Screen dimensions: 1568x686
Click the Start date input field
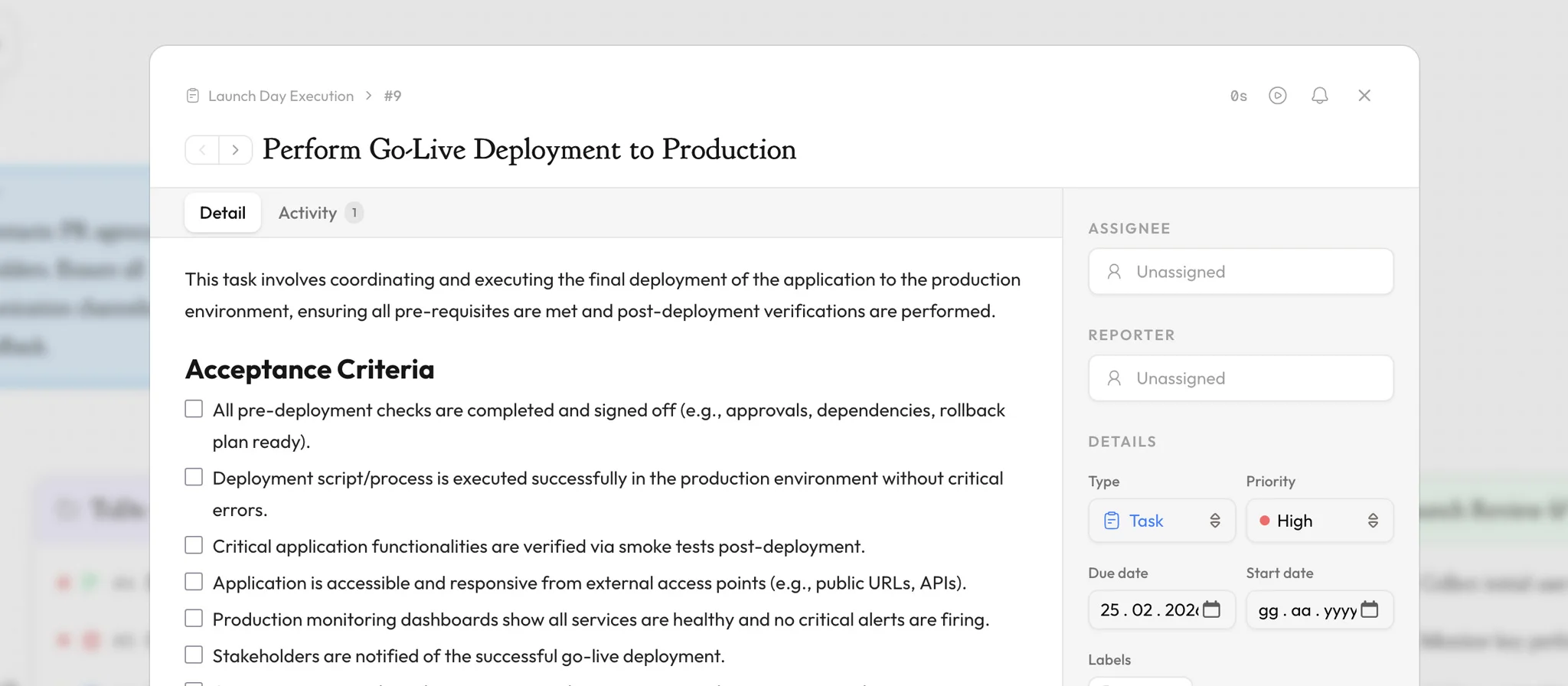1319,610
